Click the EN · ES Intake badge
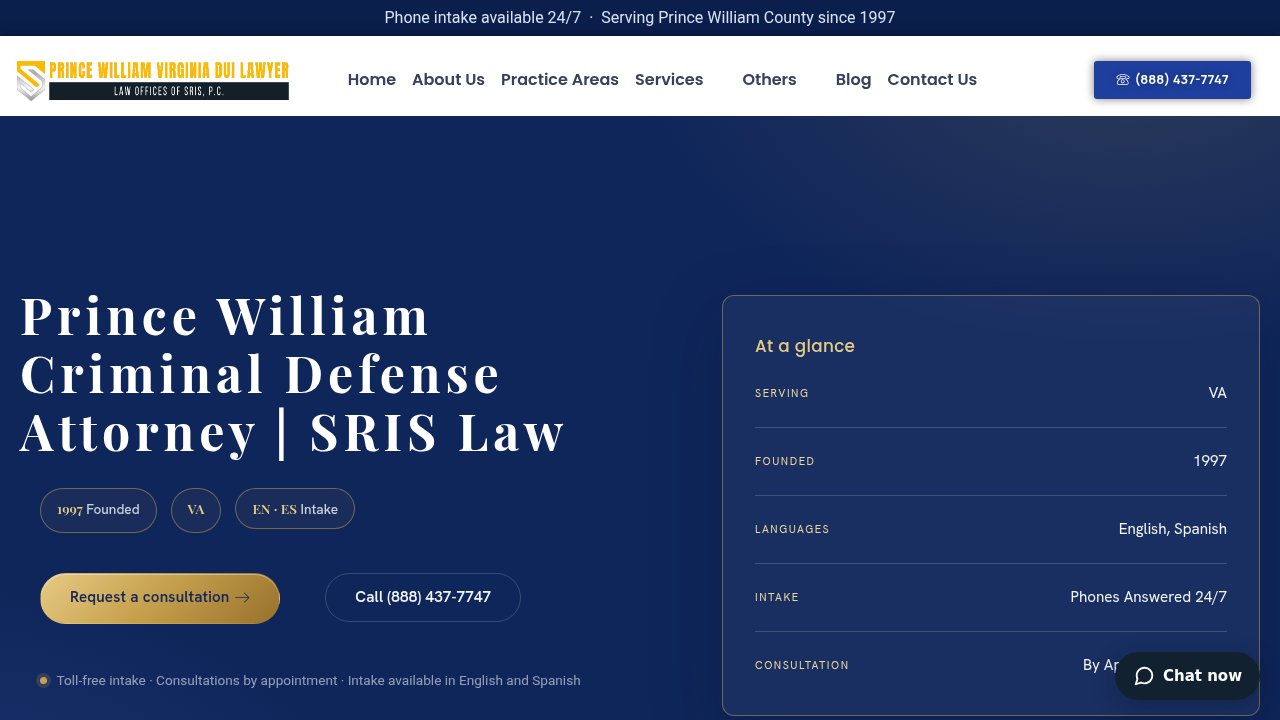Screen dimensions: 1280x720 295,510
